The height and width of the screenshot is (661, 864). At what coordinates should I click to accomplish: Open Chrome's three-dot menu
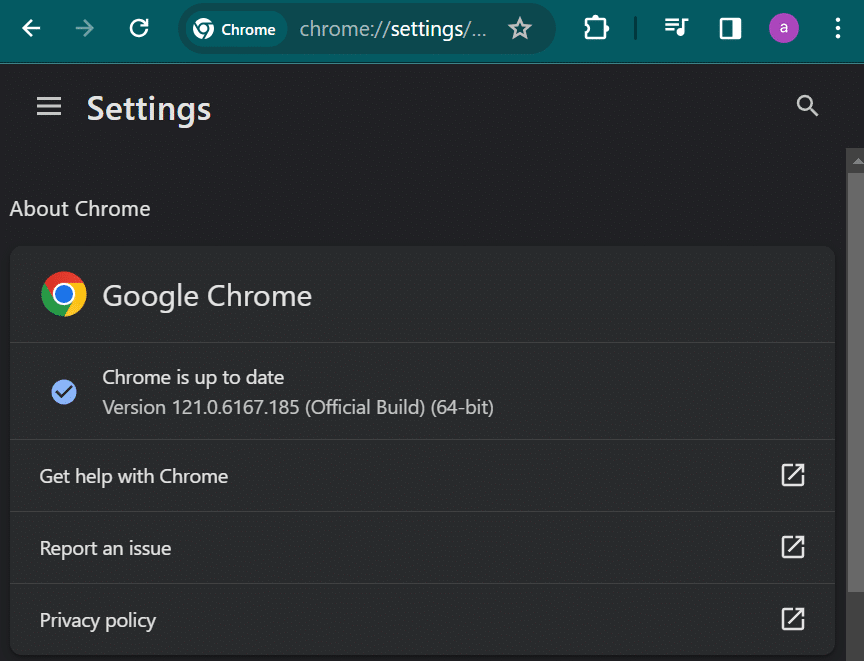click(838, 28)
